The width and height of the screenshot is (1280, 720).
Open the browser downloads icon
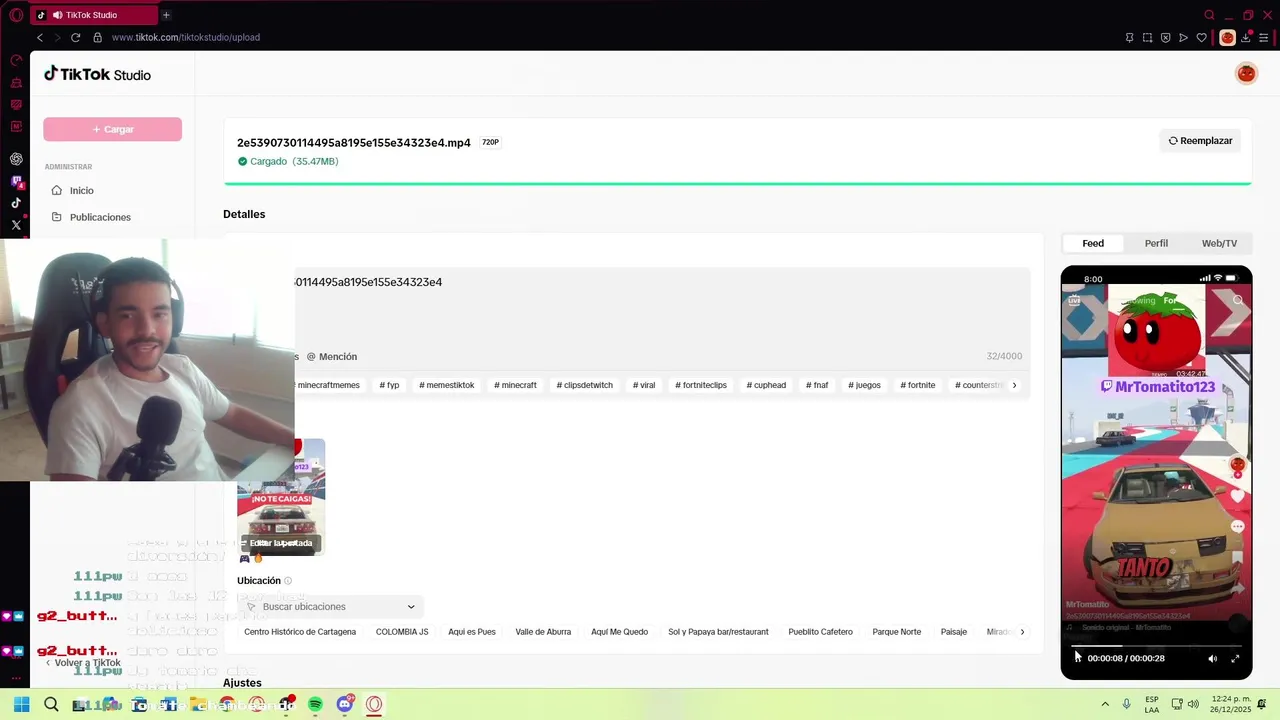coord(1246,37)
